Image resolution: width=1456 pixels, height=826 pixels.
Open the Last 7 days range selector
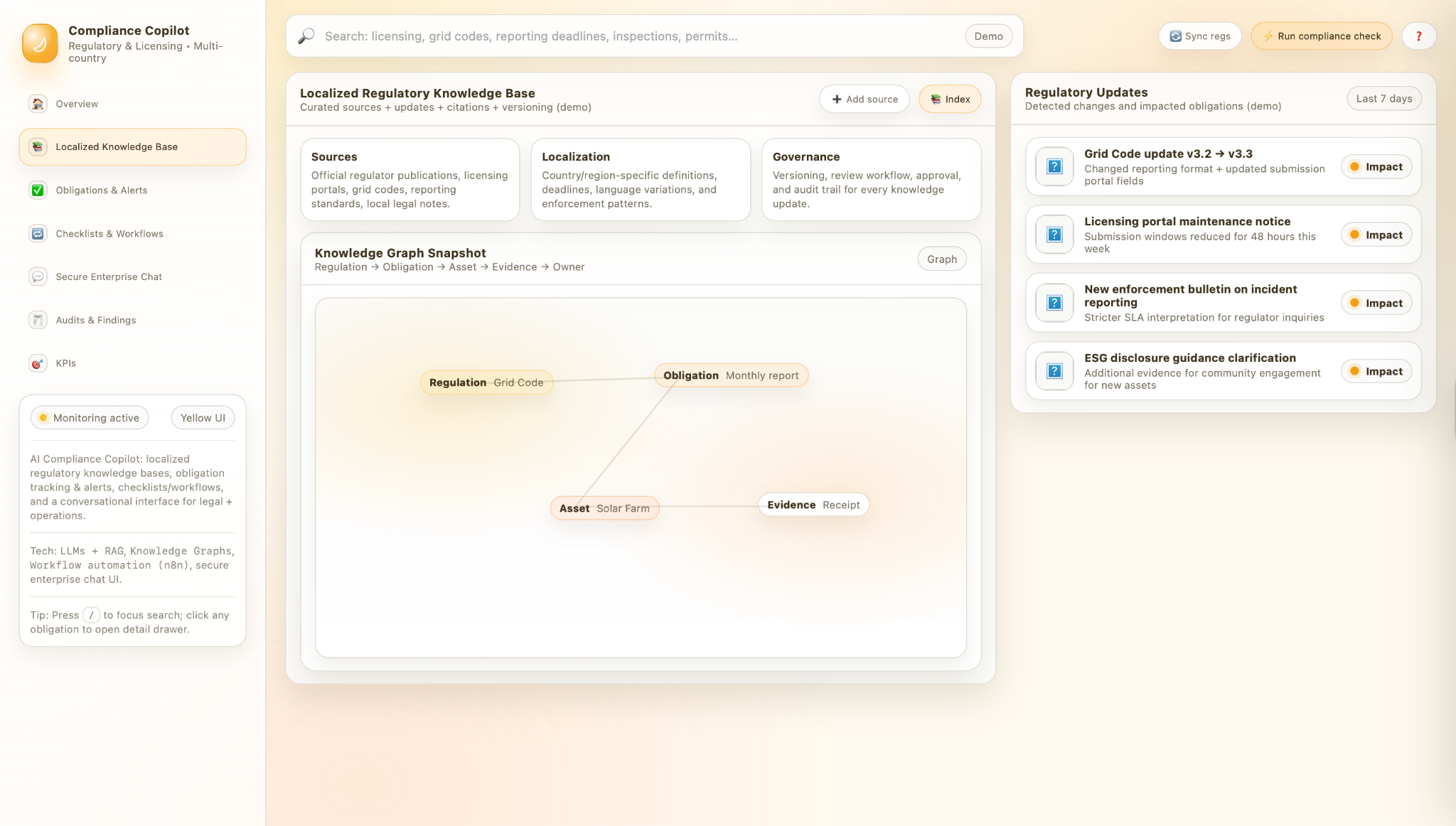coord(1383,99)
